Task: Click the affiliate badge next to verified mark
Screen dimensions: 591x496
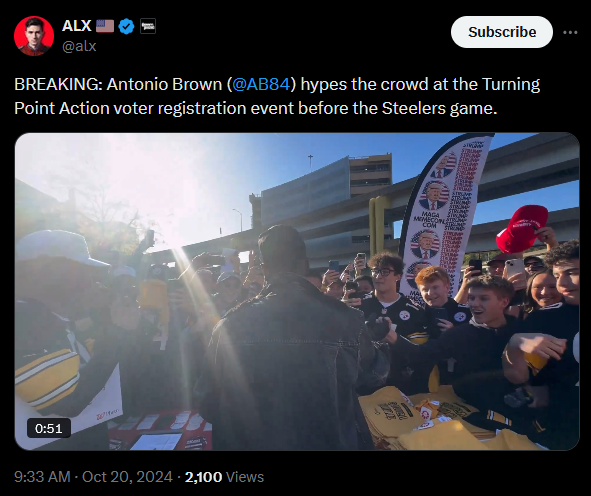Action: coord(148,26)
